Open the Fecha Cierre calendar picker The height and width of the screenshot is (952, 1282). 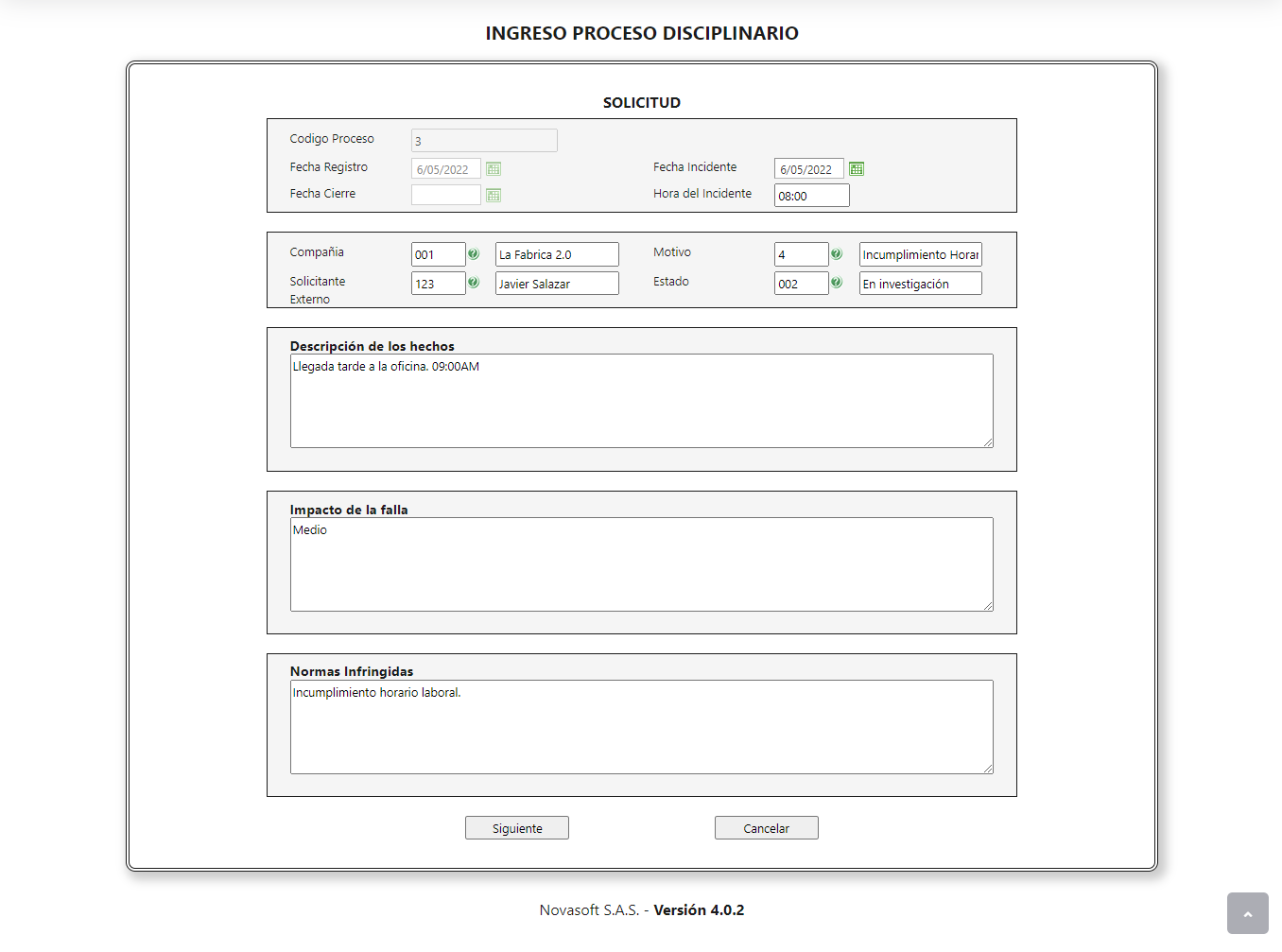494,196
